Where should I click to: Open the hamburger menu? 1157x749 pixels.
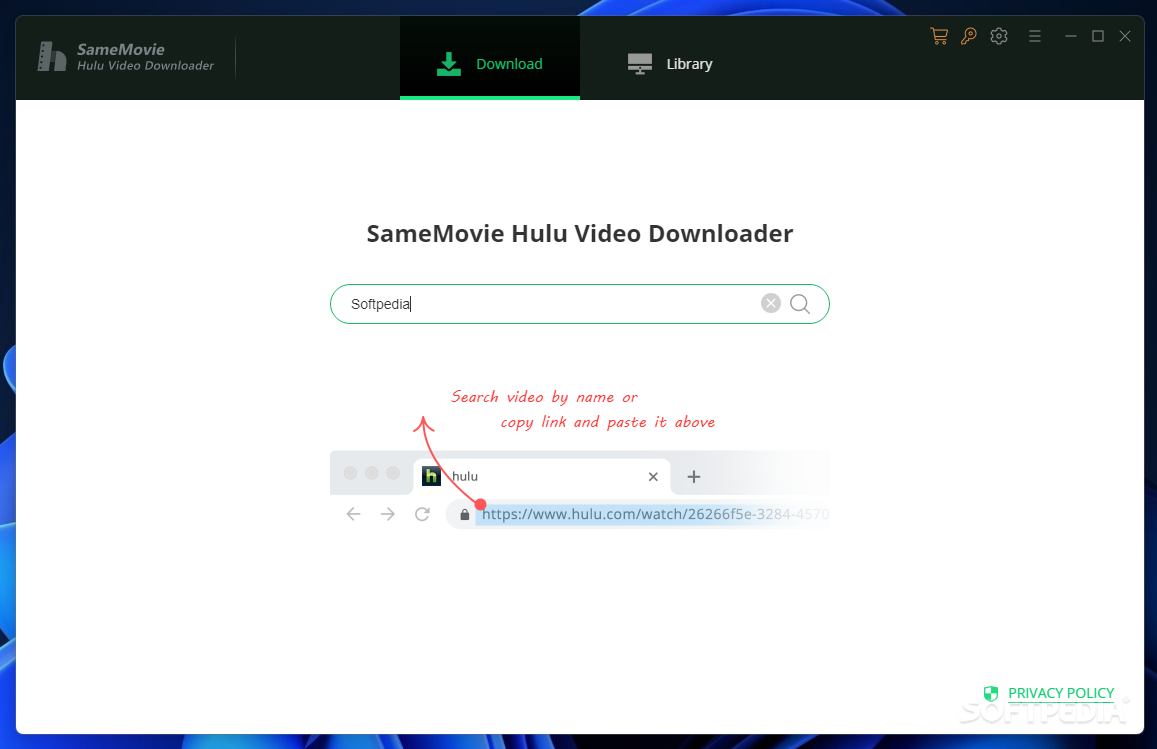pyautogui.click(x=1035, y=36)
